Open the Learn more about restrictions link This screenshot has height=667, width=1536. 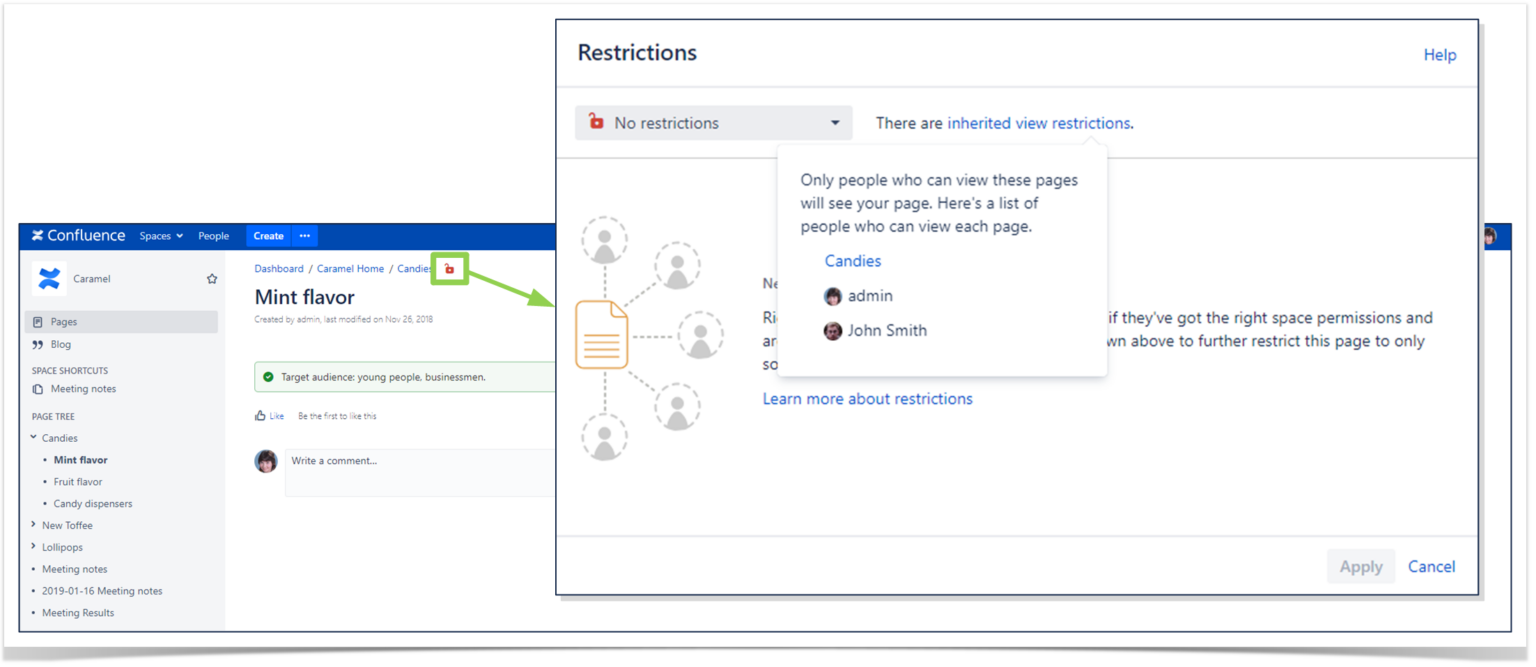pos(867,399)
